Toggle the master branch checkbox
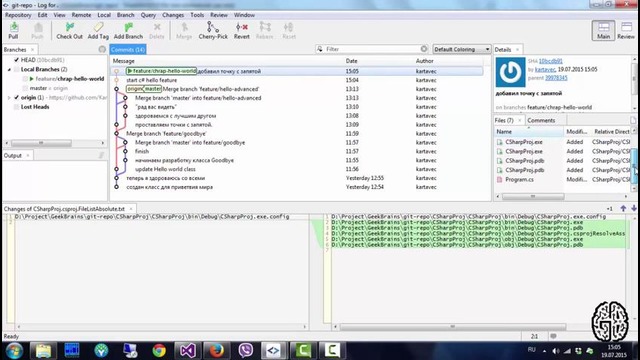 click(25, 88)
